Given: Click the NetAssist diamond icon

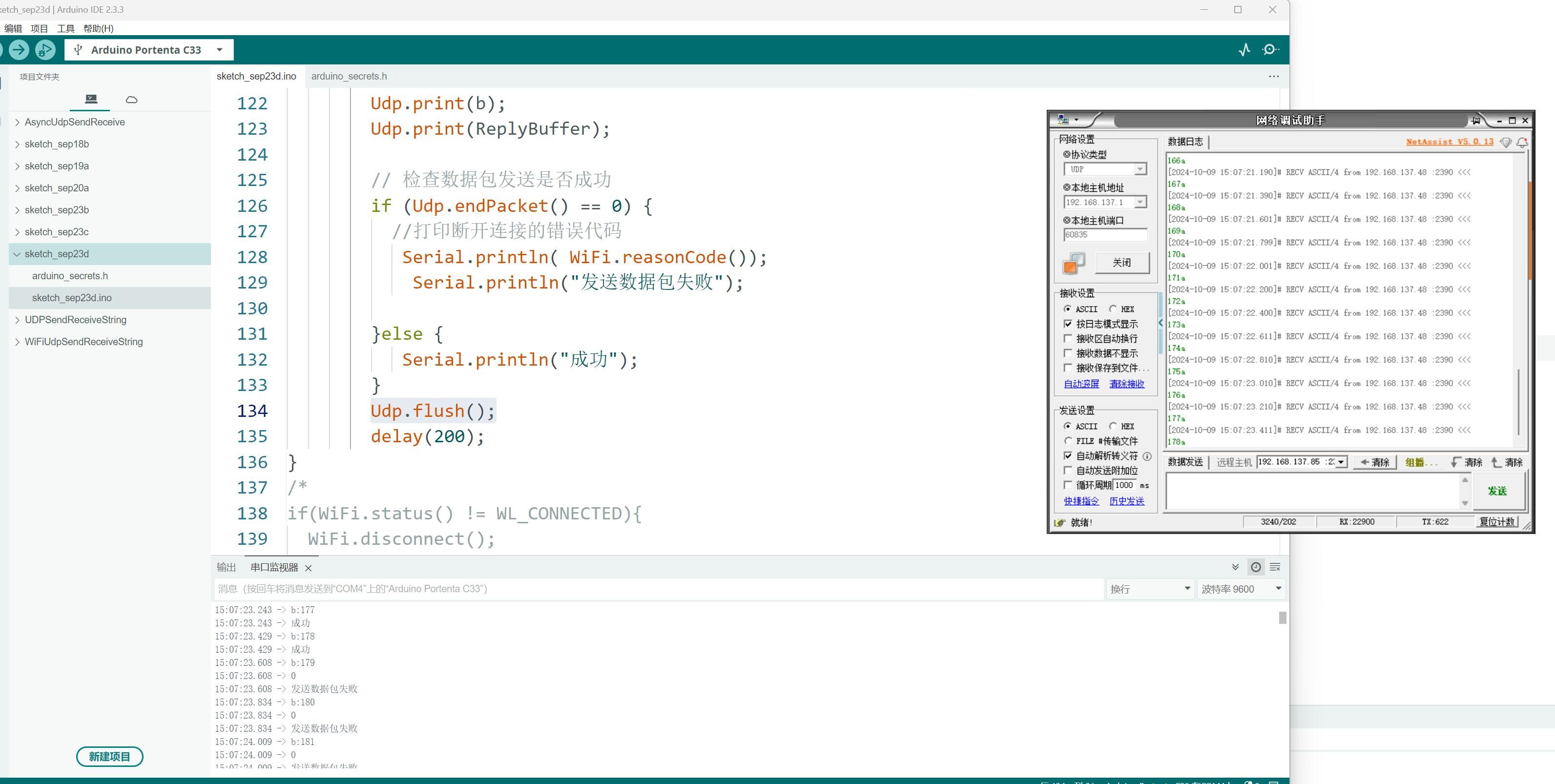Looking at the screenshot, I should pos(1506,143).
